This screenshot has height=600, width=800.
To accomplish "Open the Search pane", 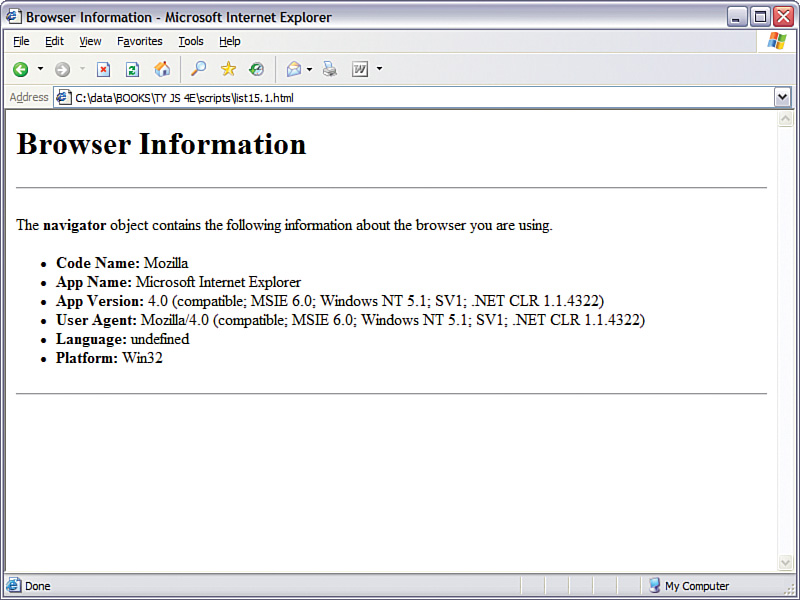I will tap(198, 69).
